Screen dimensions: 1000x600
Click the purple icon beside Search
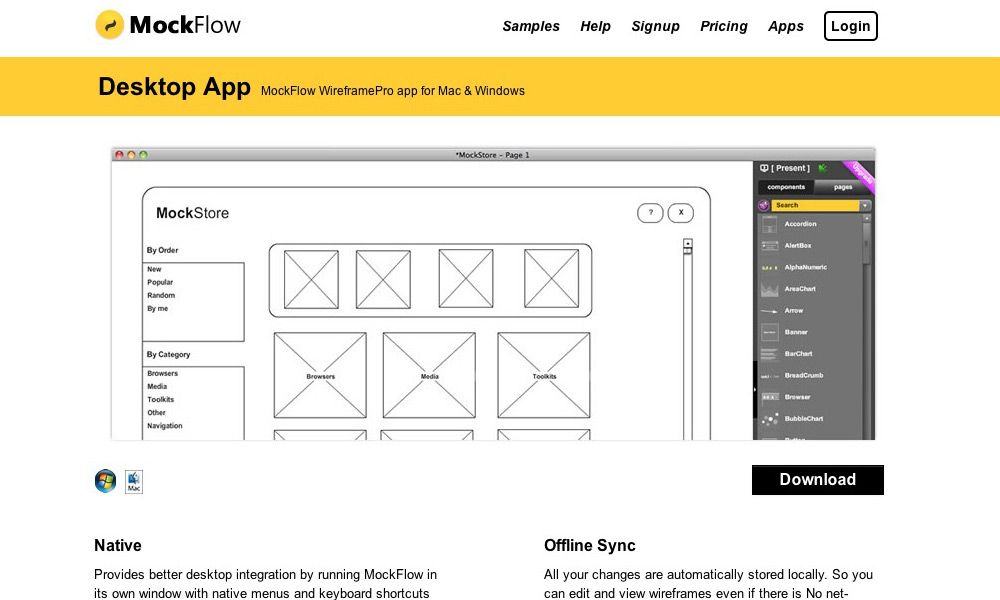tap(763, 205)
